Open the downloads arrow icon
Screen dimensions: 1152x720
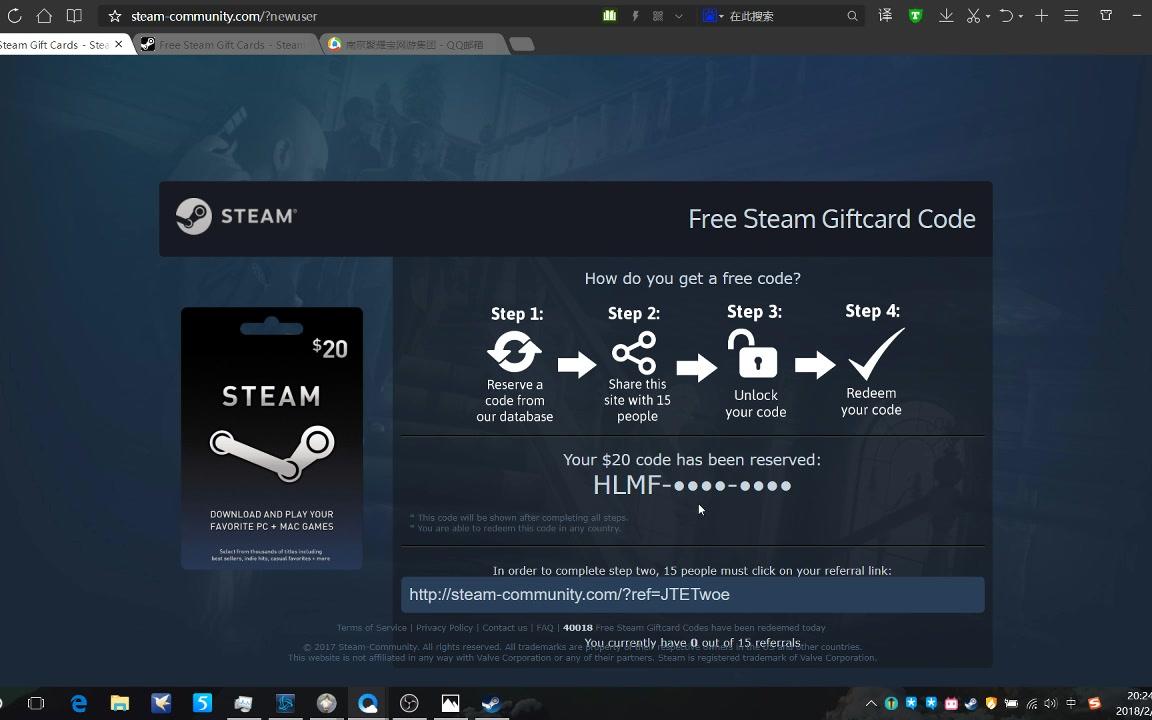(946, 15)
